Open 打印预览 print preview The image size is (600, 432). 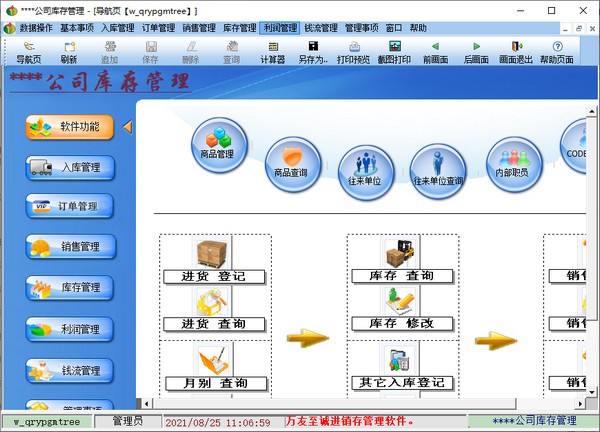click(354, 51)
